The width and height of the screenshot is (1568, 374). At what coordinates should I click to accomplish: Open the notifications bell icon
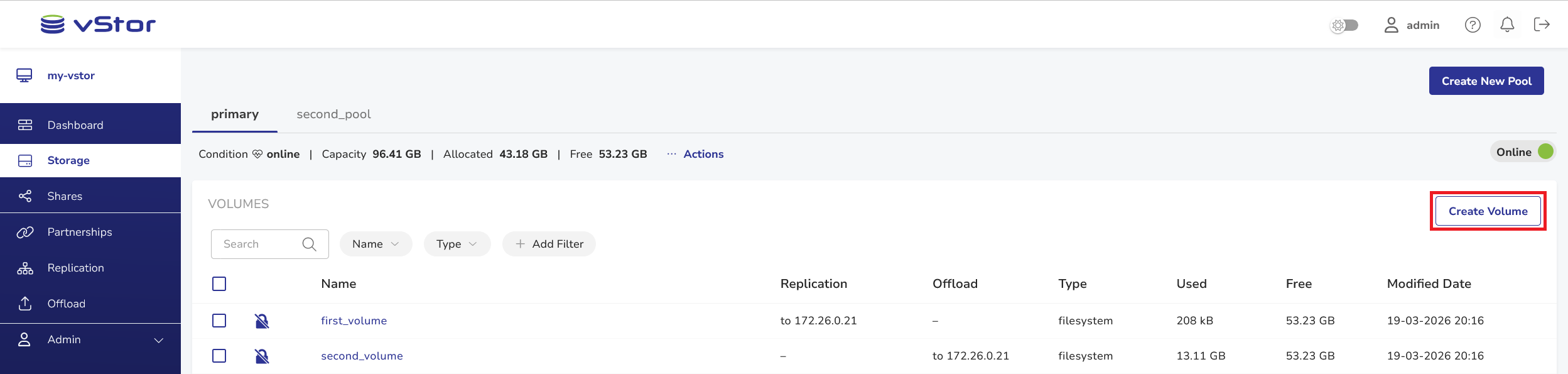point(1507,25)
